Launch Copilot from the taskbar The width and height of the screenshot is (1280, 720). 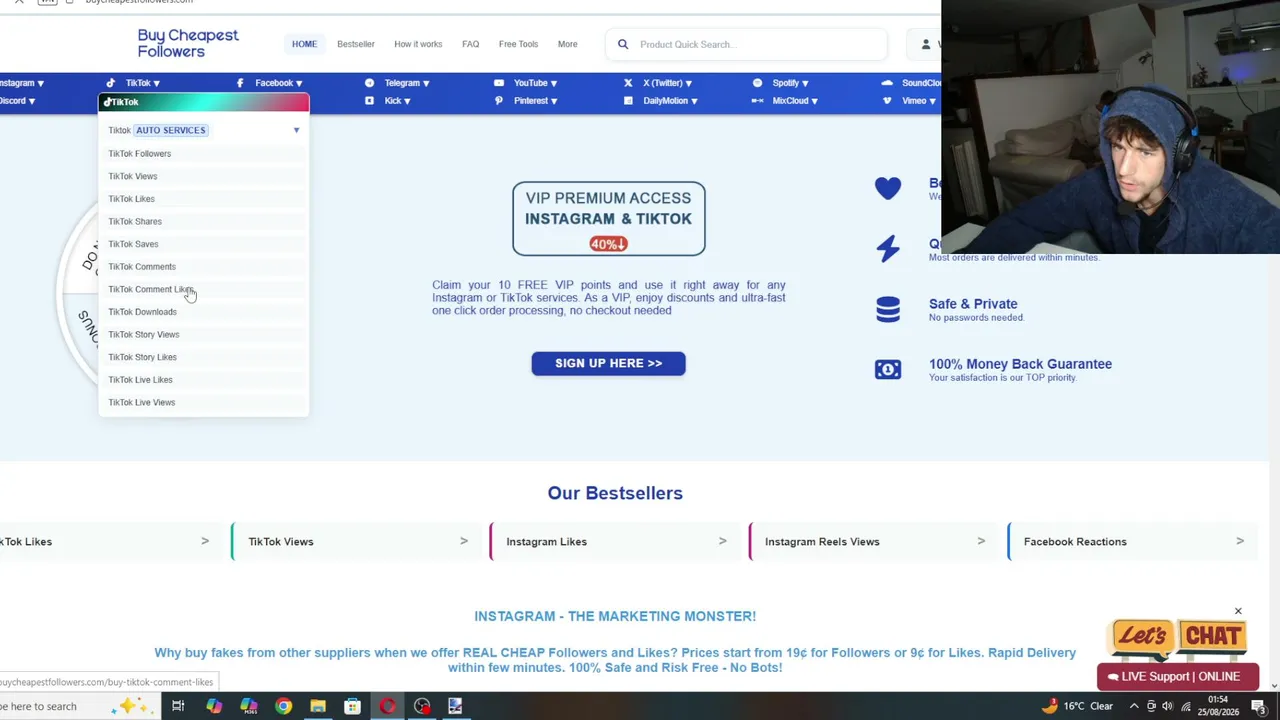pyautogui.click(x=214, y=706)
